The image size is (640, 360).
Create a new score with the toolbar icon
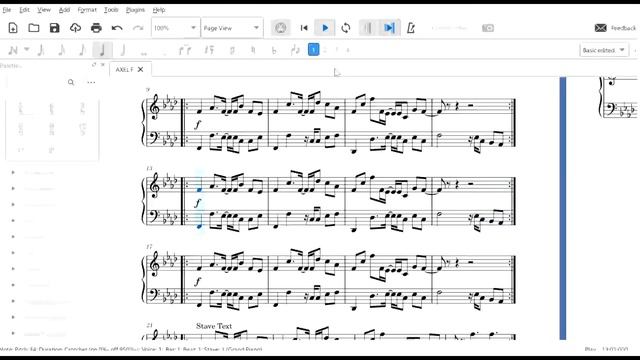[13, 28]
